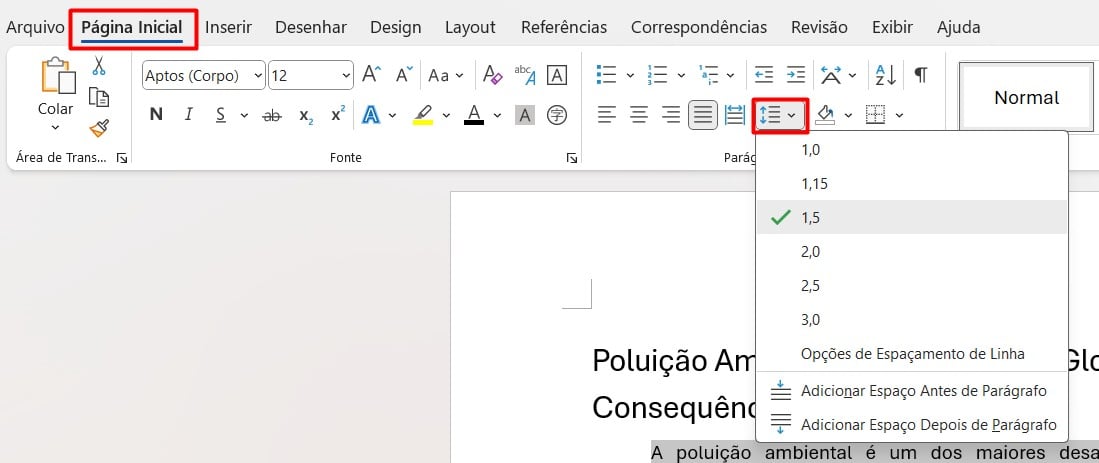This screenshot has width=1099, height=463.
Task: Click the line spacing icon
Action: tap(771, 116)
